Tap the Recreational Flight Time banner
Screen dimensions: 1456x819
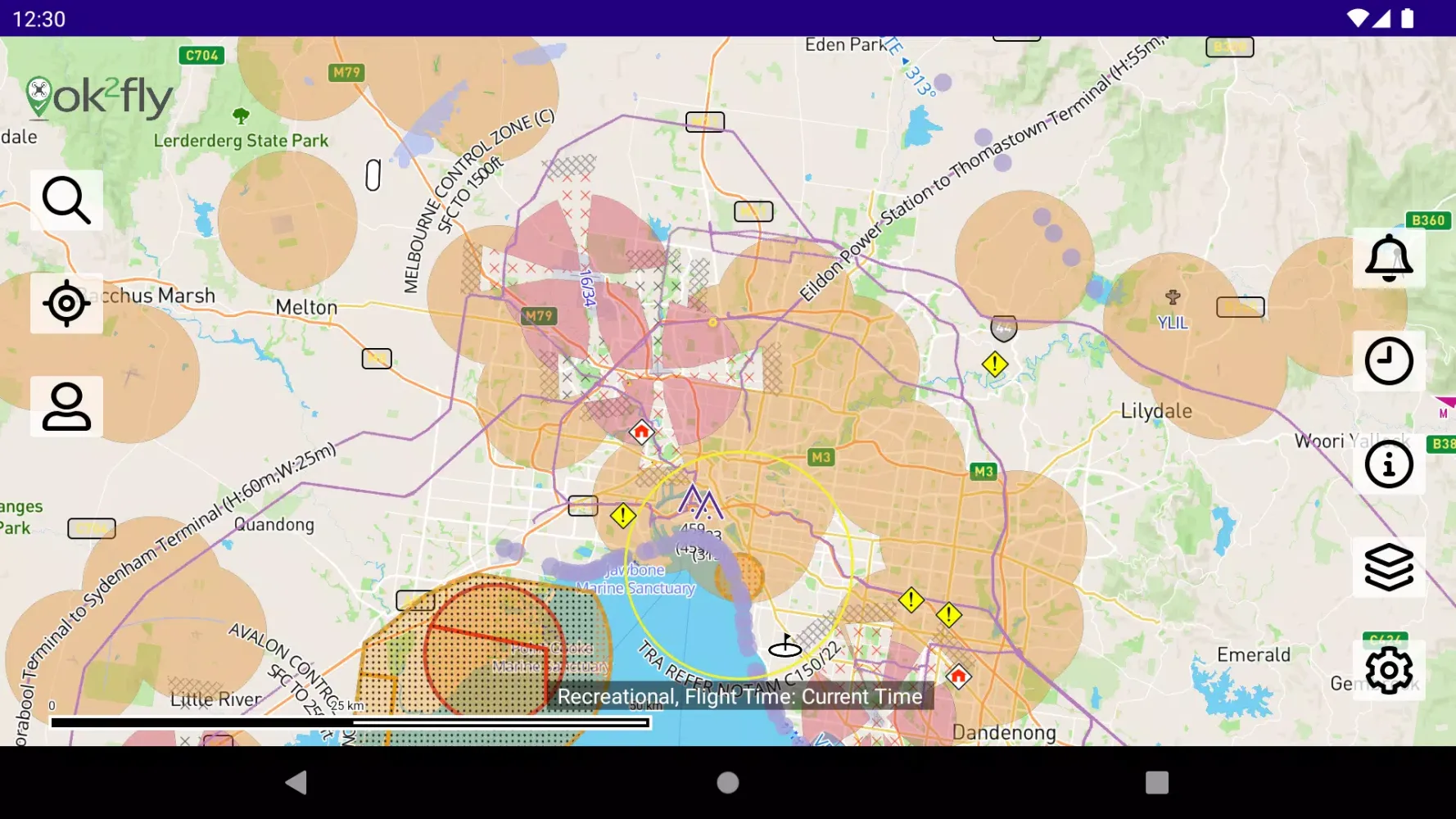coord(739,697)
